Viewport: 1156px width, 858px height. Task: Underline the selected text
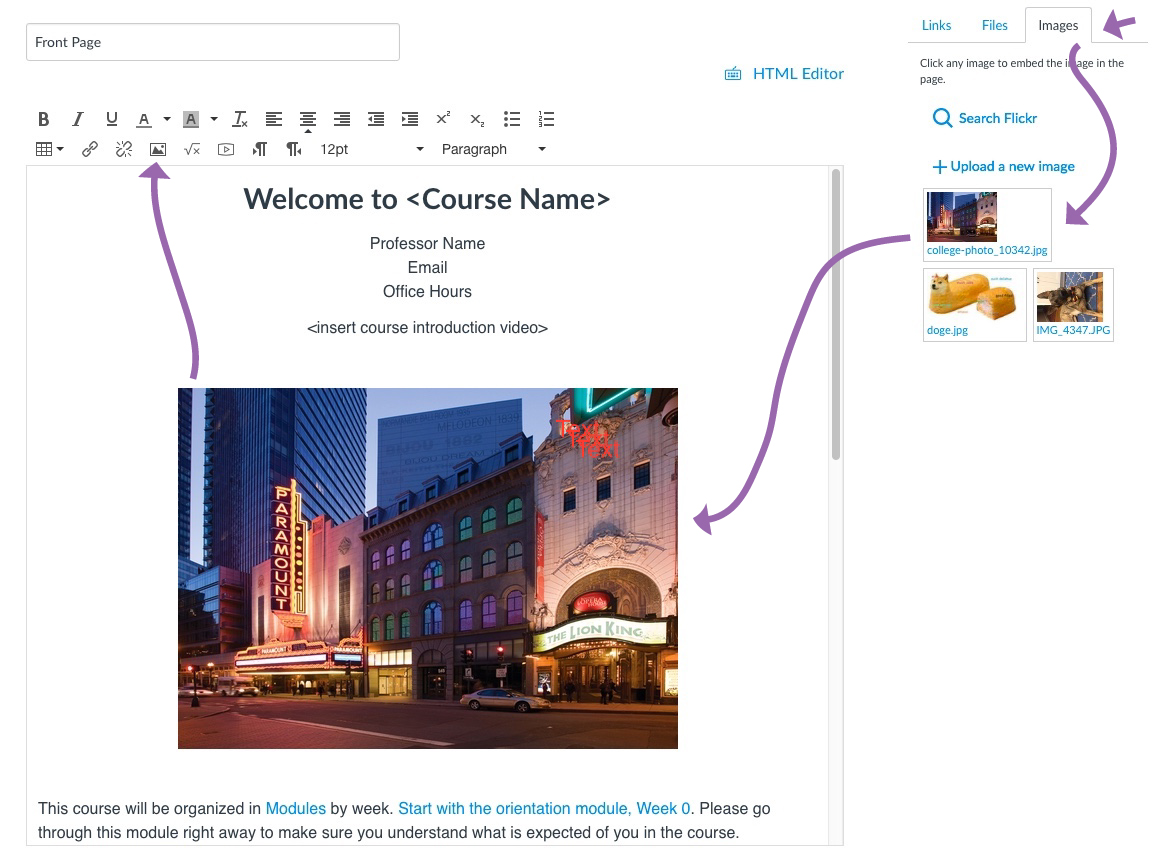(x=111, y=119)
